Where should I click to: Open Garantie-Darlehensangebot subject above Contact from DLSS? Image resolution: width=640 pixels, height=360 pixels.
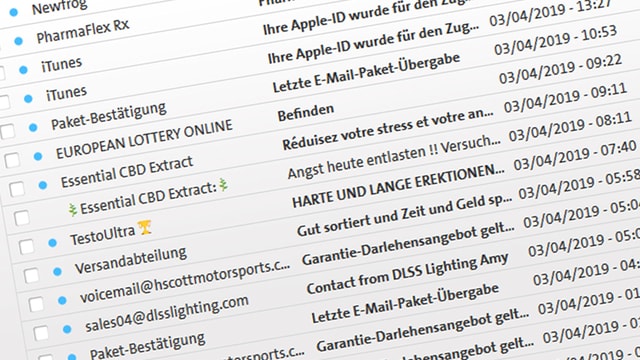coord(408,243)
